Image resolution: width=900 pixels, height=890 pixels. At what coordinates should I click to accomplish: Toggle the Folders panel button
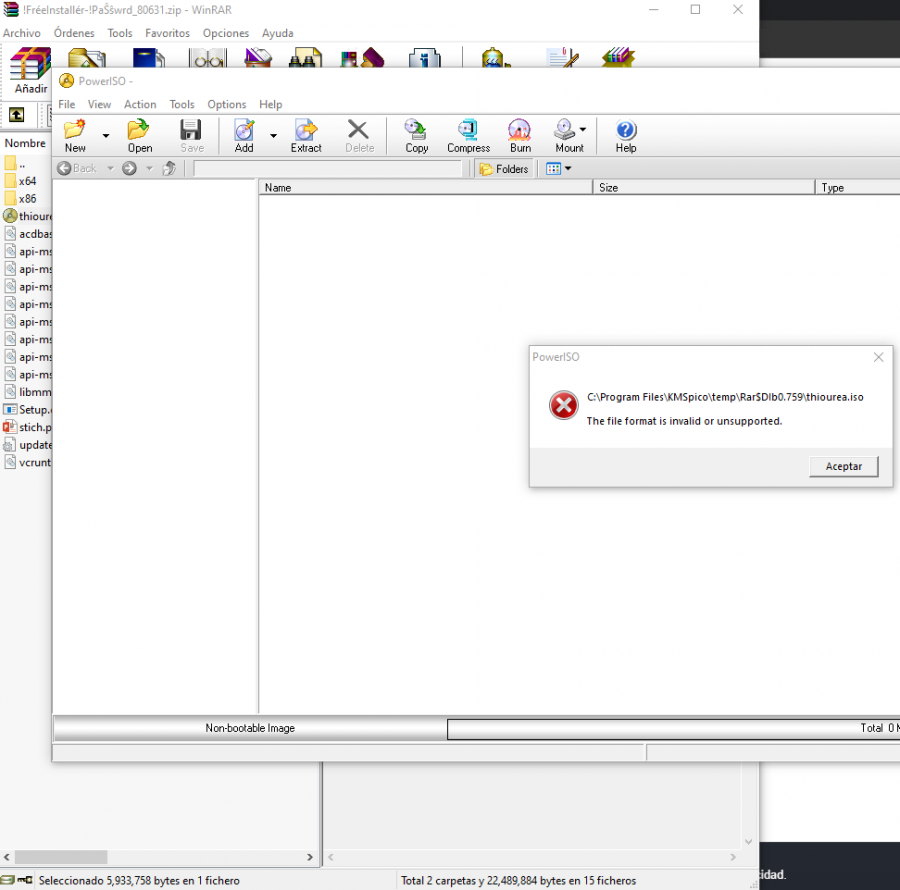pyautogui.click(x=503, y=169)
